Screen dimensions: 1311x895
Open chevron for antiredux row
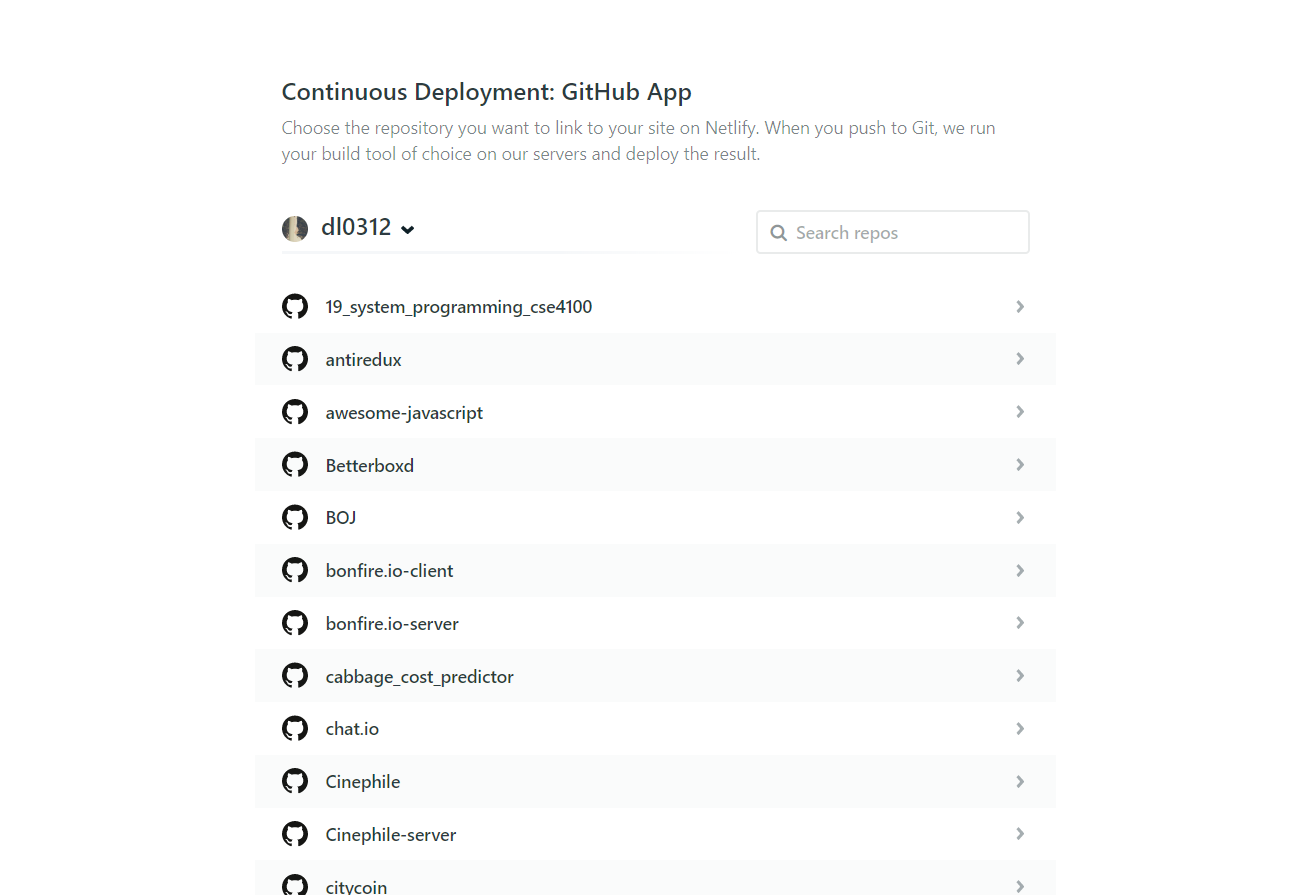click(1020, 359)
